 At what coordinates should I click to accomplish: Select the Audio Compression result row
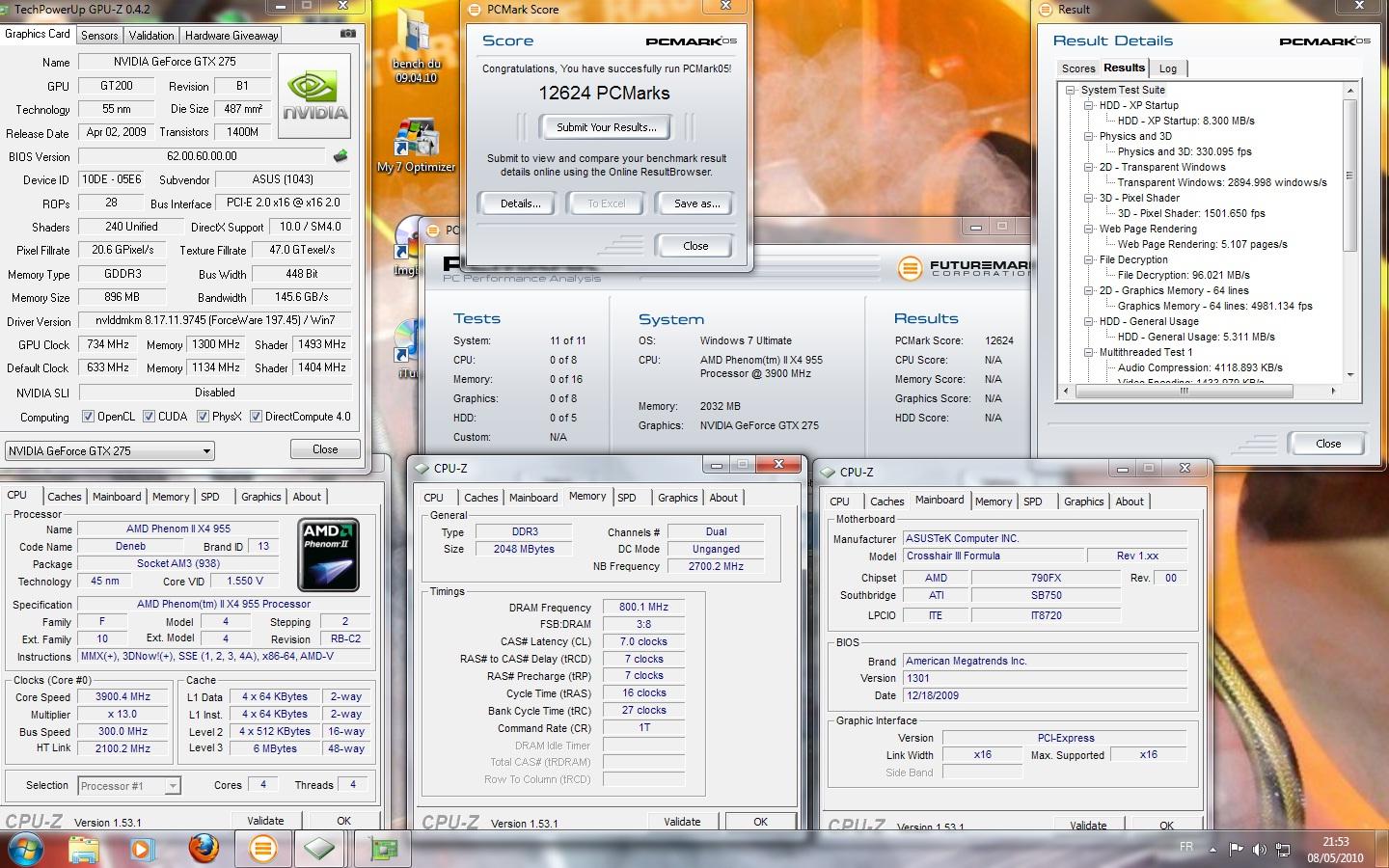(1200, 367)
